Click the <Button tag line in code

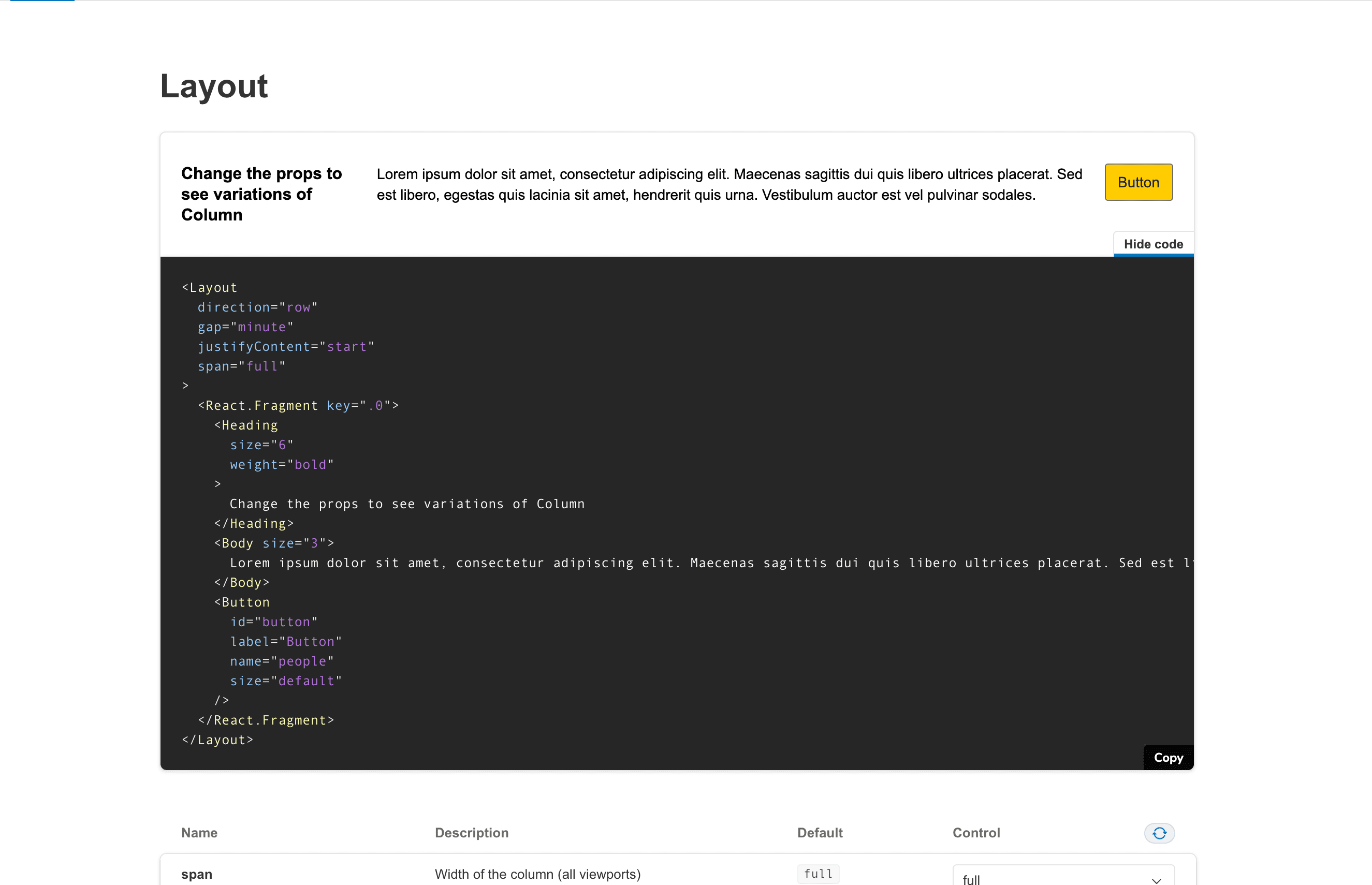point(242,602)
